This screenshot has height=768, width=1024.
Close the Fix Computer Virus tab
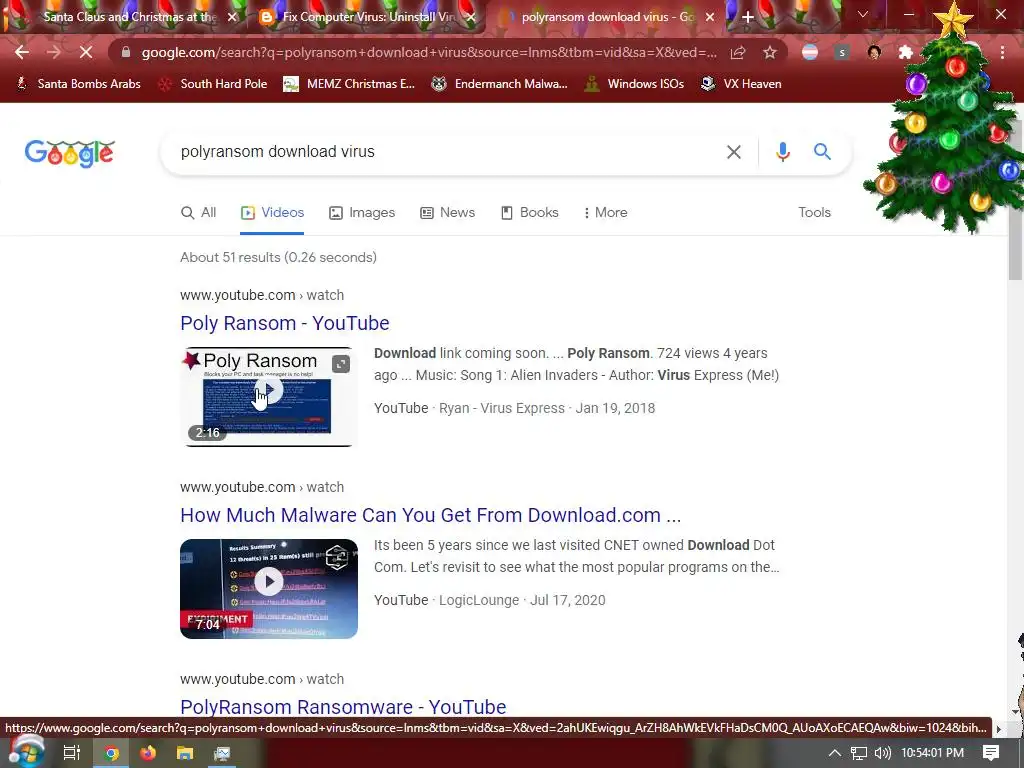click(472, 17)
